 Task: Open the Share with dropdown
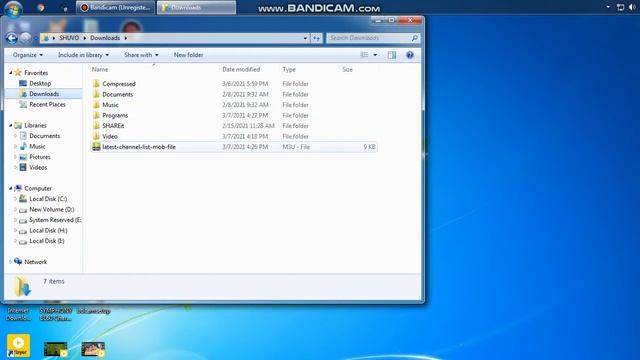141,55
